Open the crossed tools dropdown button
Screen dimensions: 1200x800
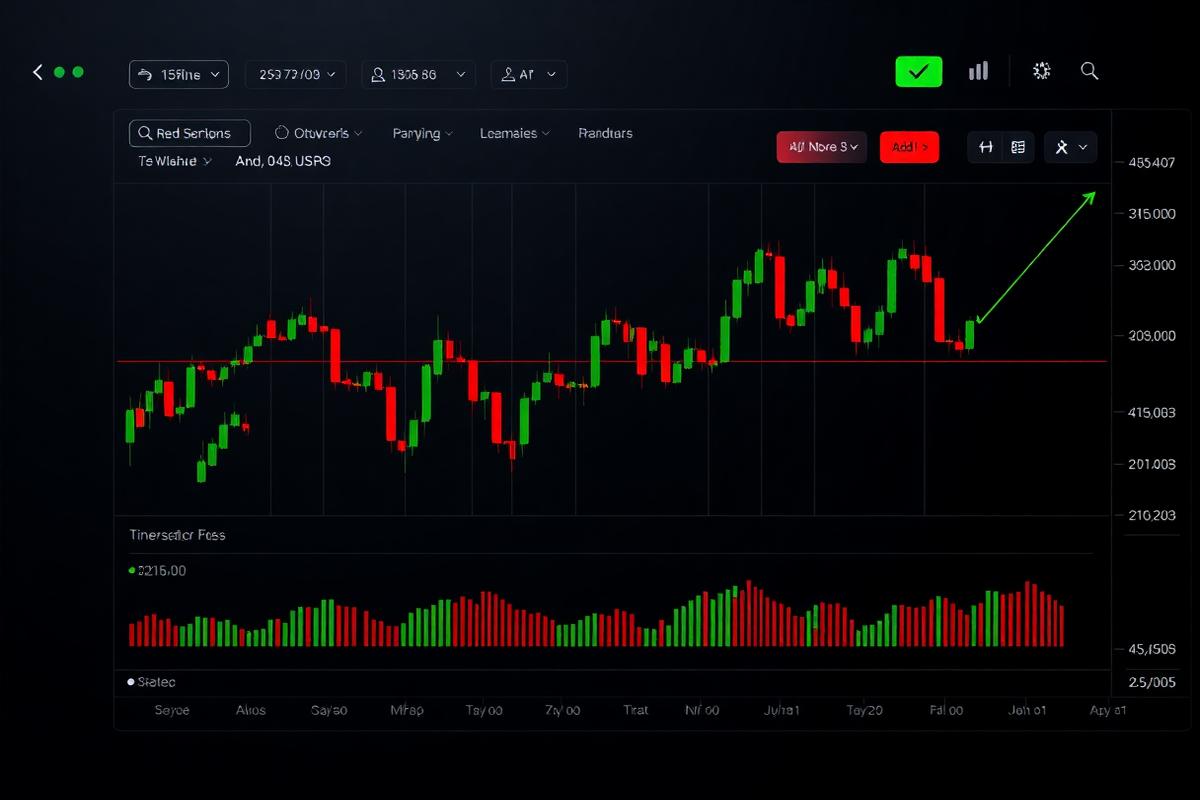click(x=1071, y=147)
